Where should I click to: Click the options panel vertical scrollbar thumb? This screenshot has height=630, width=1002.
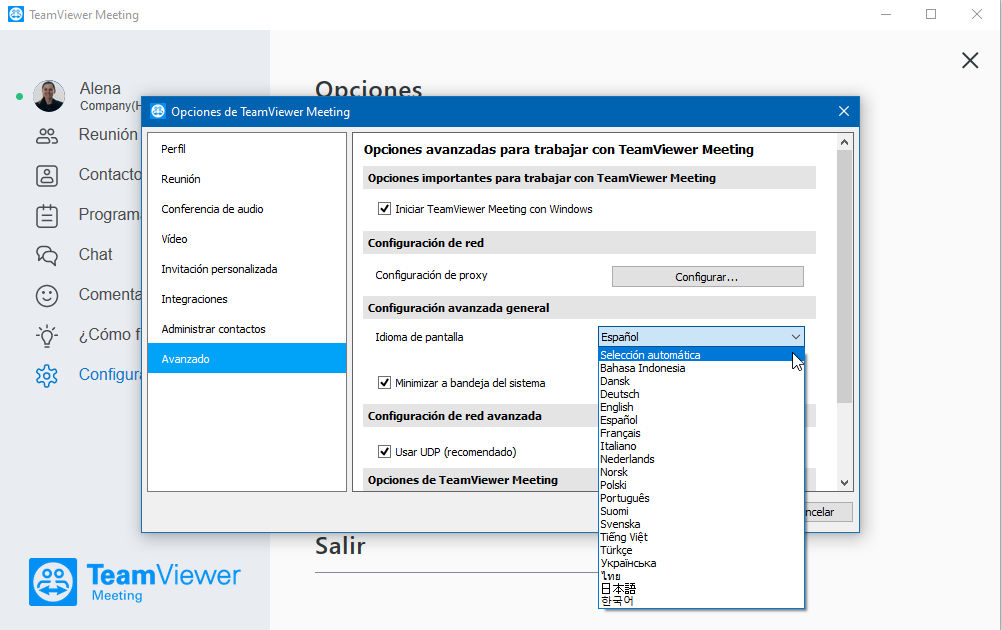point(844,276)
